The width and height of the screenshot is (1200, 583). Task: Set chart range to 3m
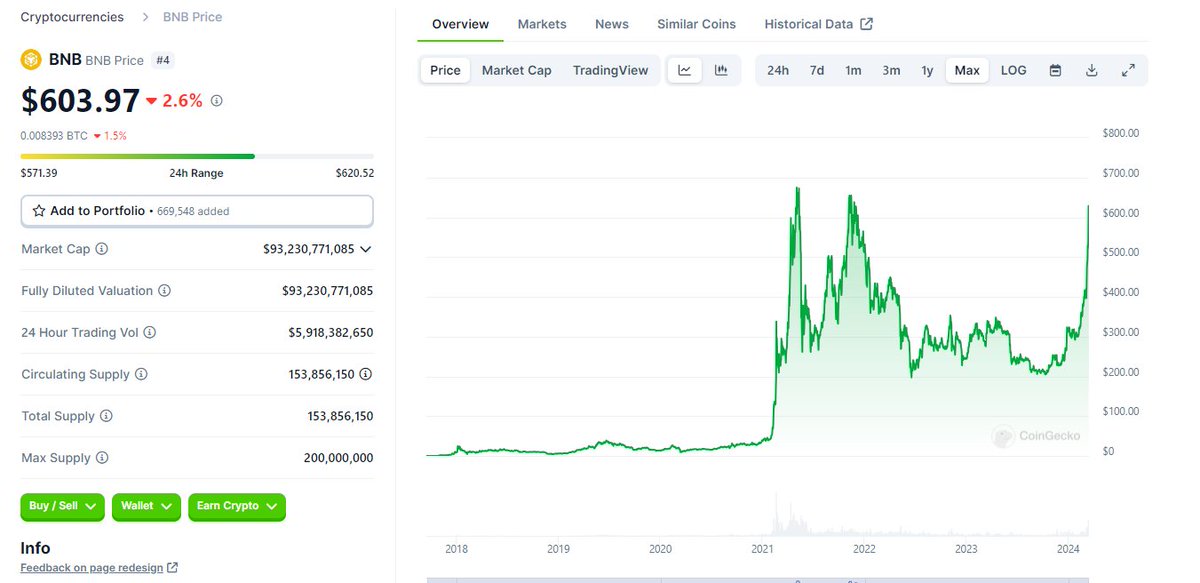(x=891, y=70)
